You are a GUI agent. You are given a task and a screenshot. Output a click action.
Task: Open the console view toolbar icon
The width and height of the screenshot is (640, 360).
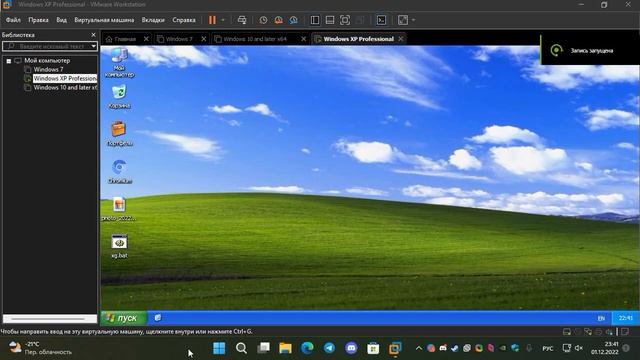(x=381, y=20)
